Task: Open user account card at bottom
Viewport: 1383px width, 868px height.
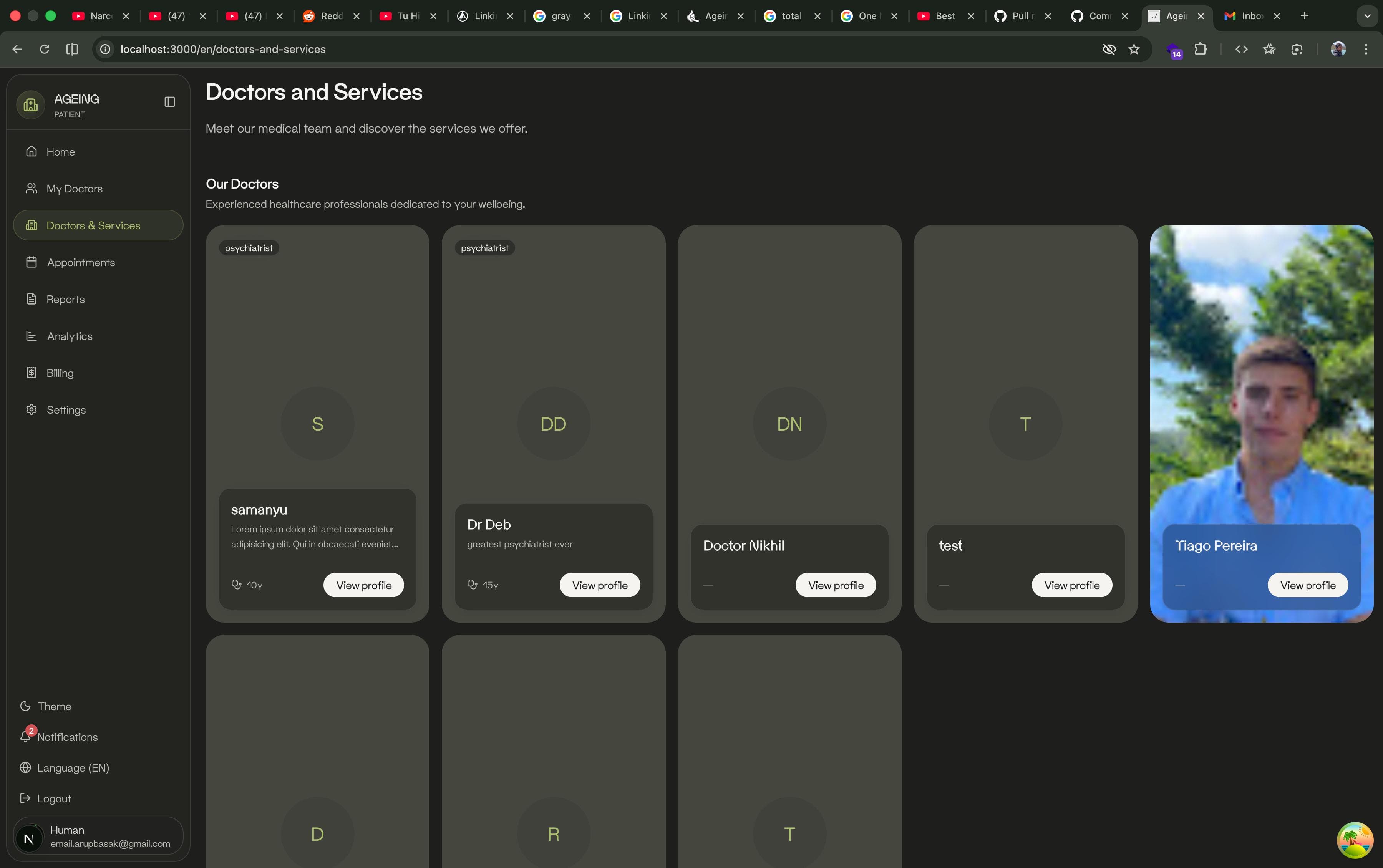Action: coord(98,836)
